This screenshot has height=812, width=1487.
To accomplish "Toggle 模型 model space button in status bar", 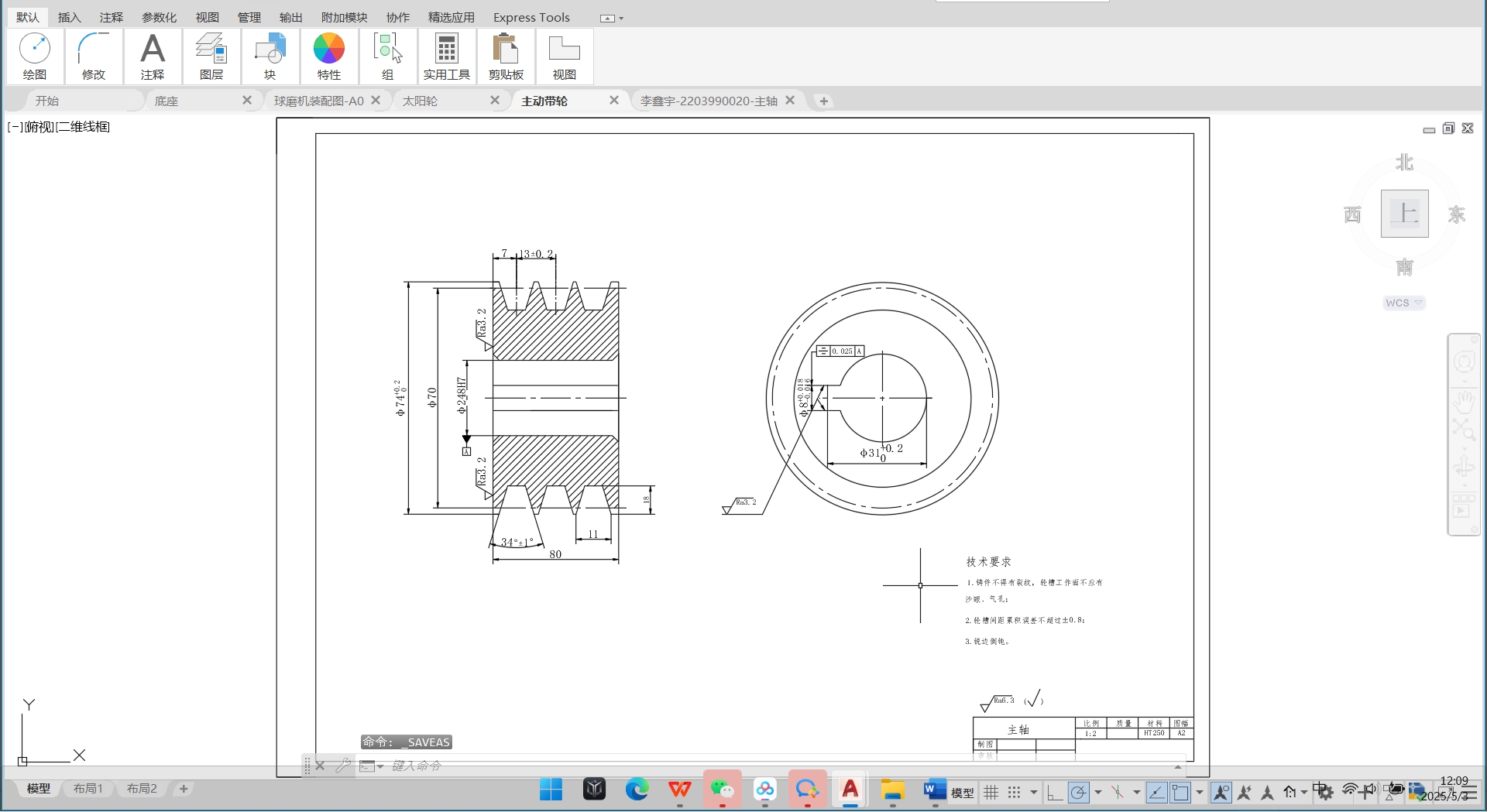I will pyautogui.click(x=963, y=793).
